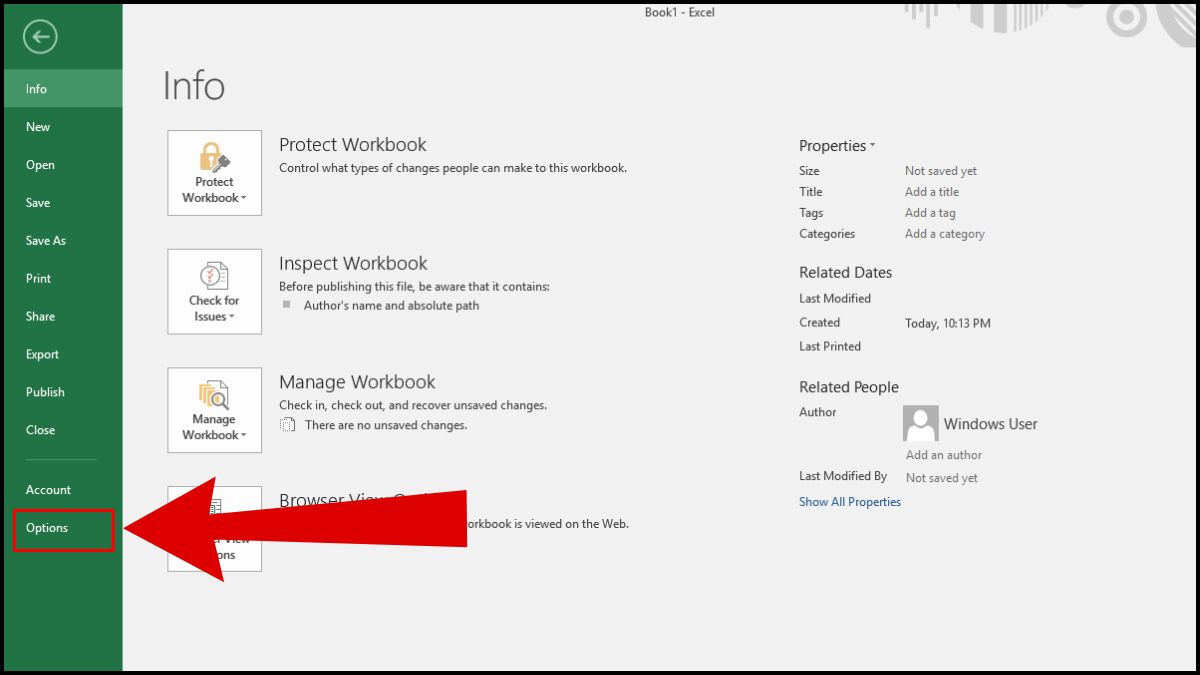Click the Windows User author avatar

pyautogui.click(x=920, y=423)
